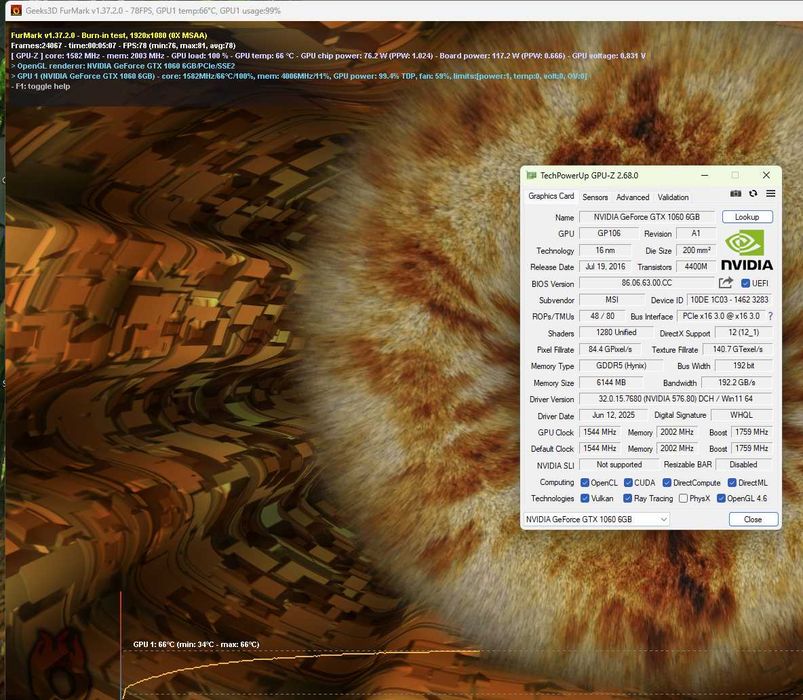Click the GPU-Z screenshot camera icon
This screenshot has height=700, width=803.
(x=735, y=194)
